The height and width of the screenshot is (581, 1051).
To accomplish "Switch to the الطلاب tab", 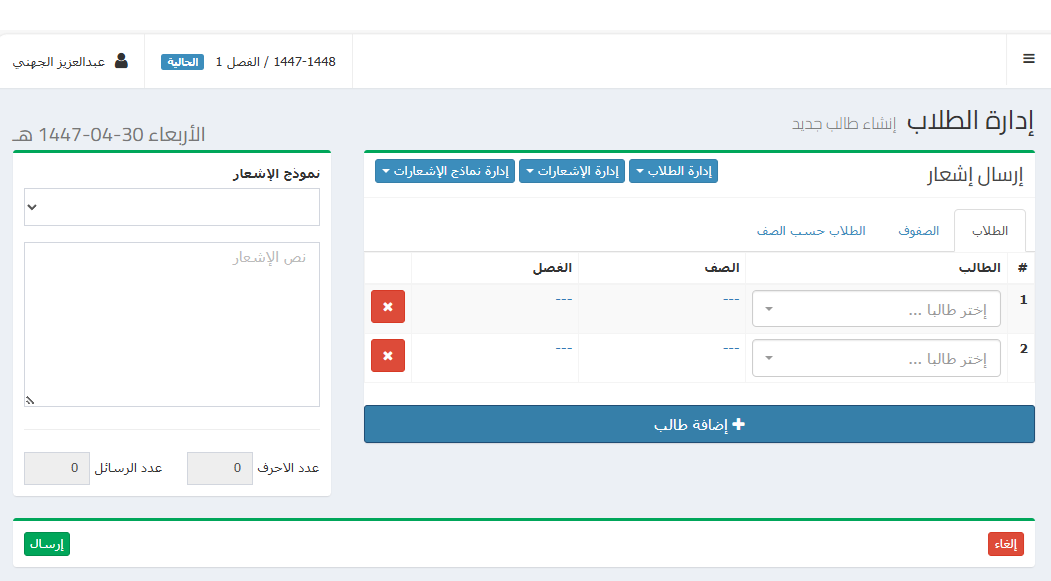I will pos(989,231).
